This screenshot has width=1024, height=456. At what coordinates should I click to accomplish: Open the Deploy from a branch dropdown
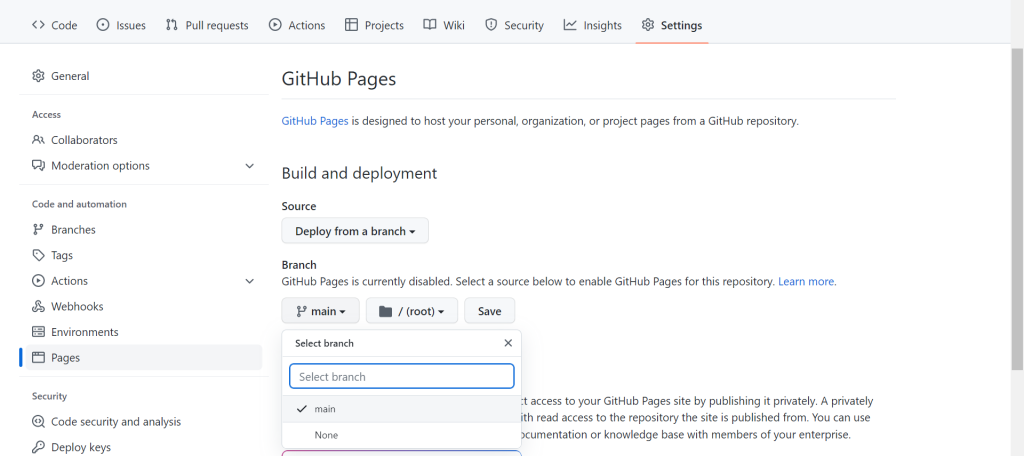coord(355,231)
